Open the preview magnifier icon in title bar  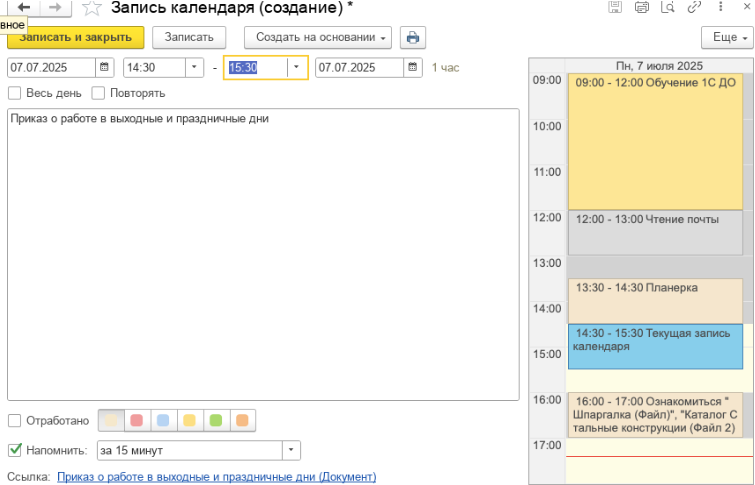pos(667,8)
